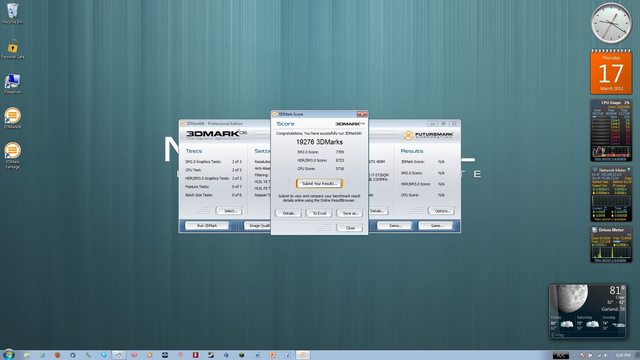640x360 pixels.
Task: Click the Drives Meter gadget
Action: point(611,244)
